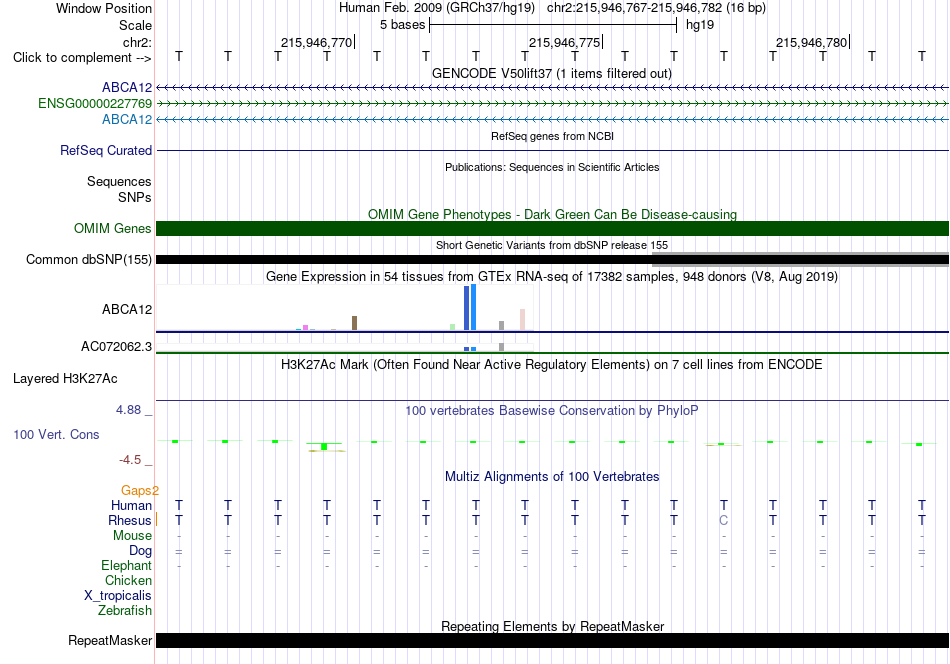
Task: Click the 'Click to complement -->' label
Action: tap(82, 58)
